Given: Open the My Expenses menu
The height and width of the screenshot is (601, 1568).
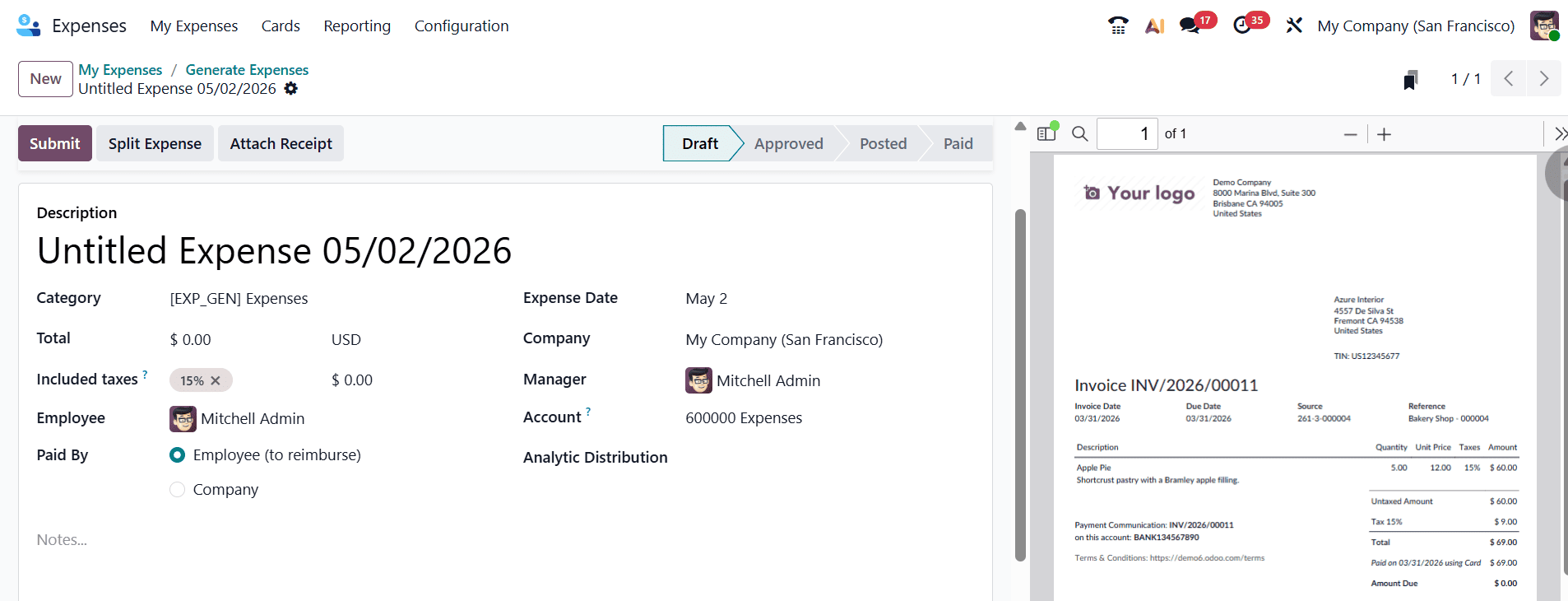Looking at the screenshot, I should (194, 26).
